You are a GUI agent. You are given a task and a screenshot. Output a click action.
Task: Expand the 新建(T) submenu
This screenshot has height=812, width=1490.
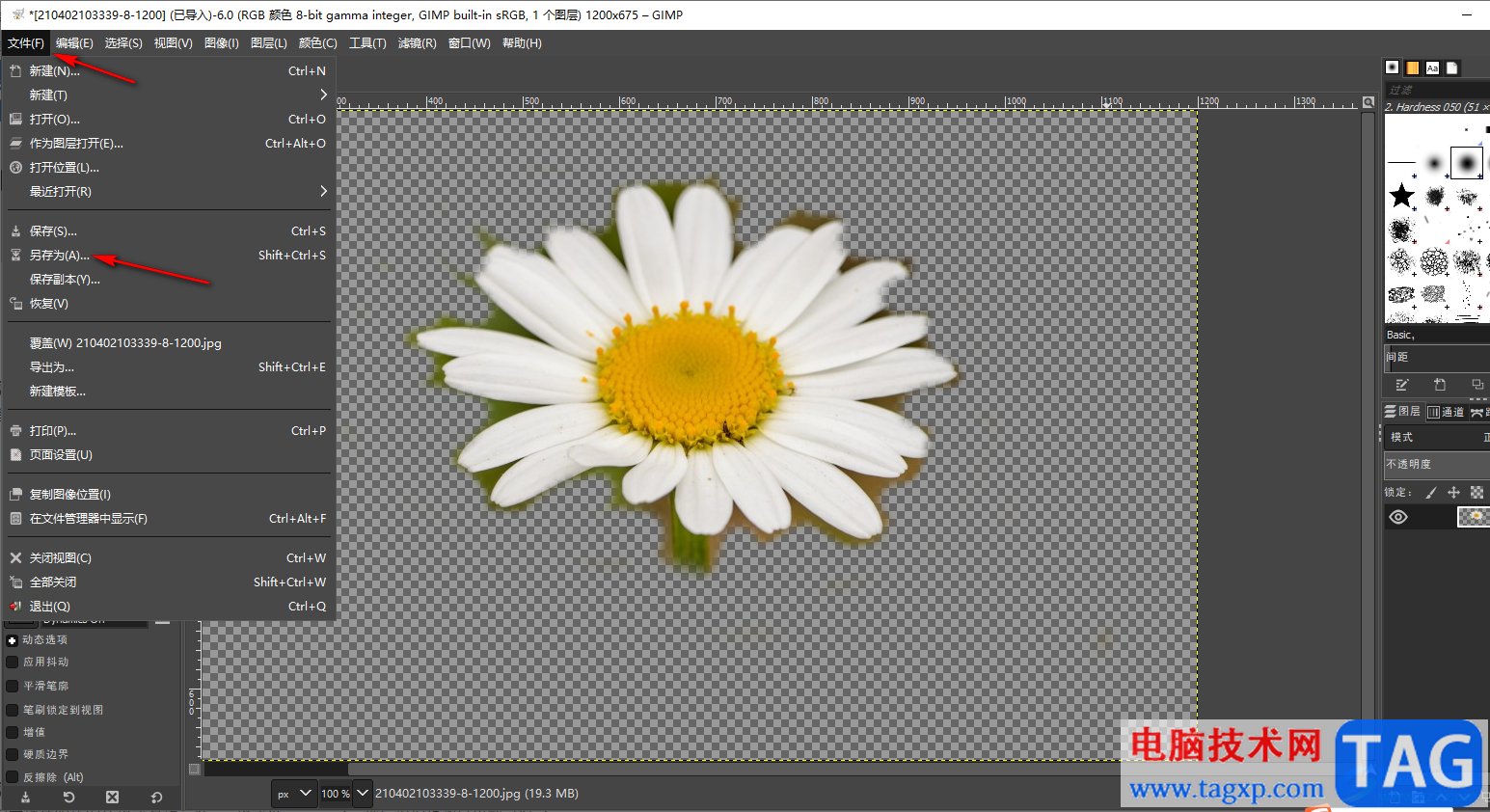coord(169,95)
